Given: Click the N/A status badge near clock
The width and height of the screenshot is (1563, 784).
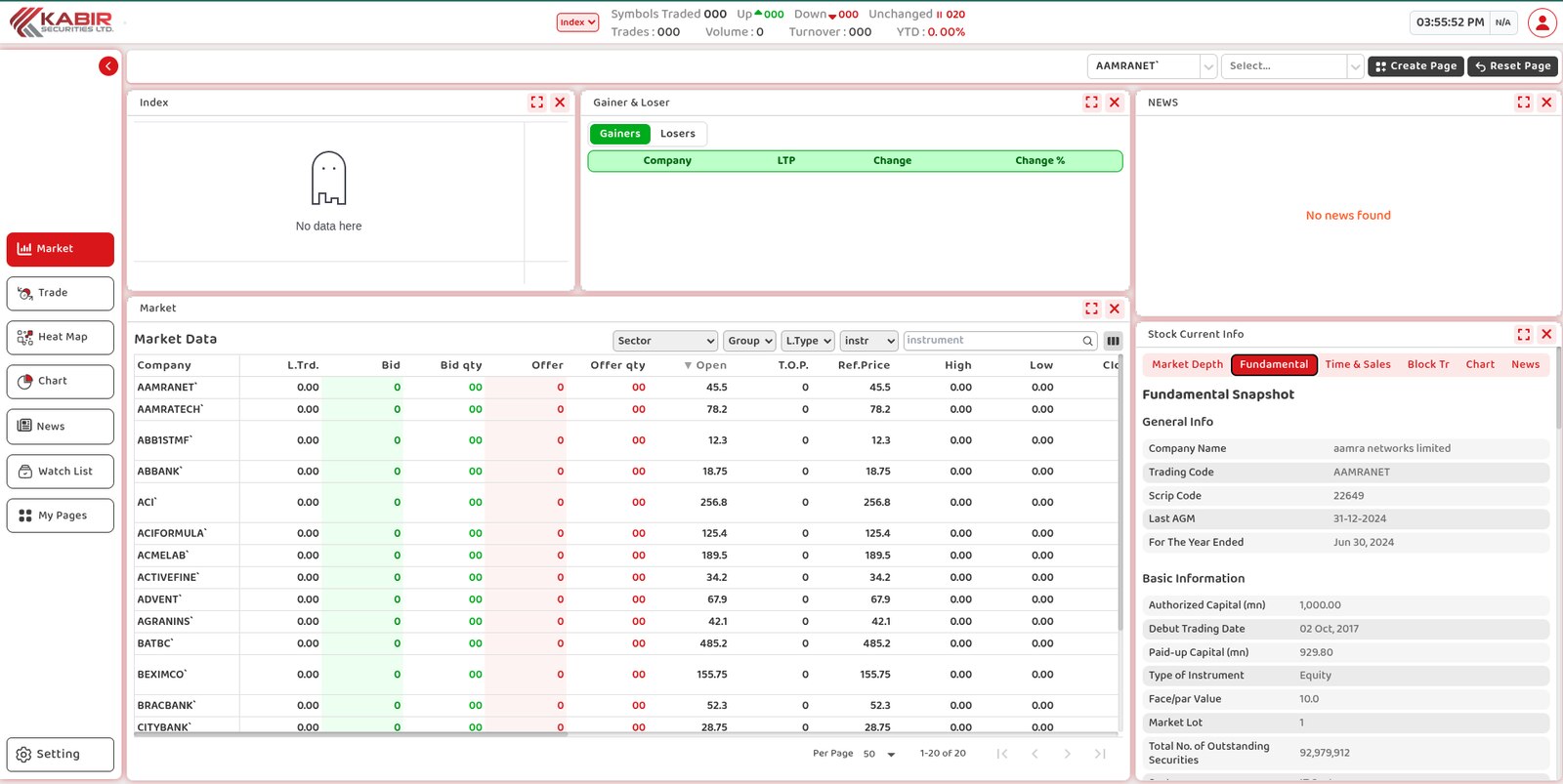Looking at the screenshot, I should tap(1502, 22).
